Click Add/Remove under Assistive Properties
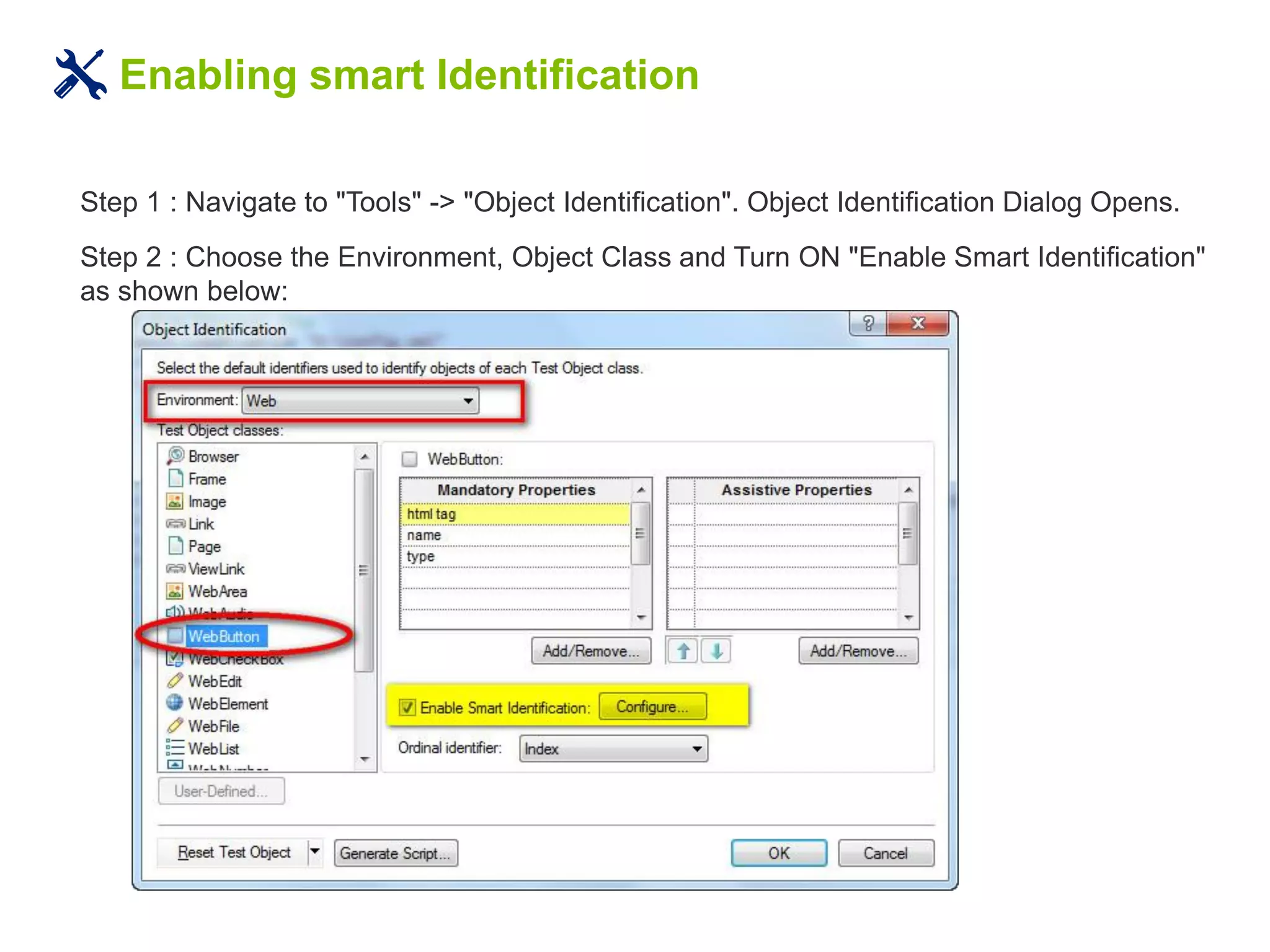The width and height of the screenshot is (1270, 952). click(x=858, y=651)
